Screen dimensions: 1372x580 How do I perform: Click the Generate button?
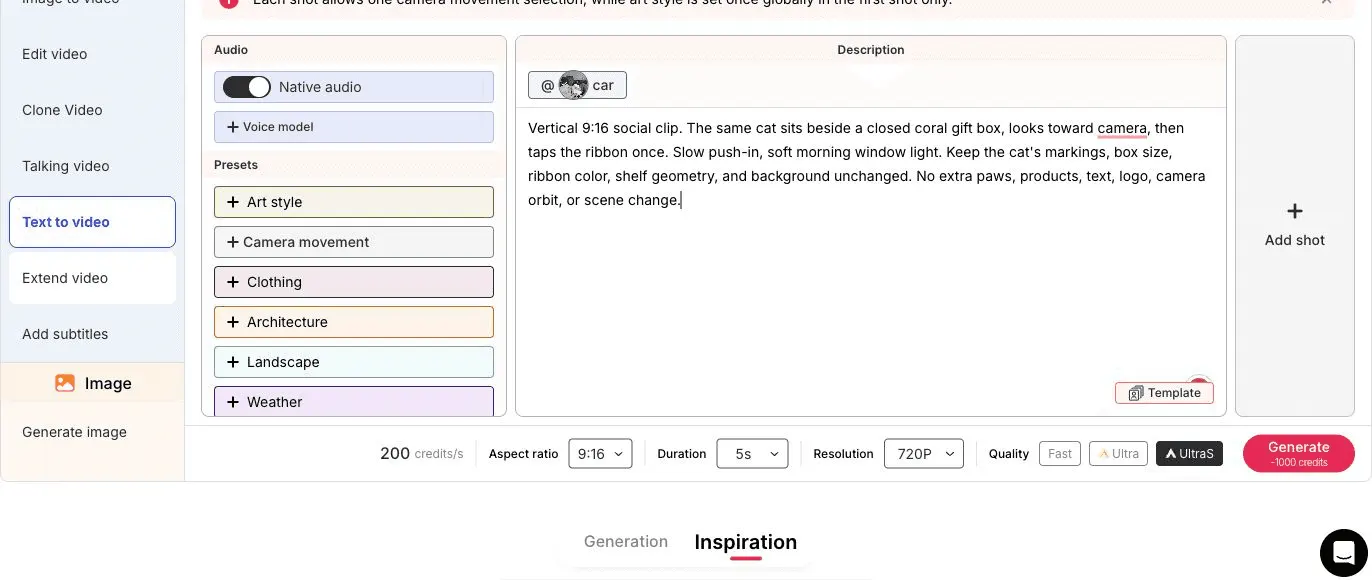[x=1299, y=453]
